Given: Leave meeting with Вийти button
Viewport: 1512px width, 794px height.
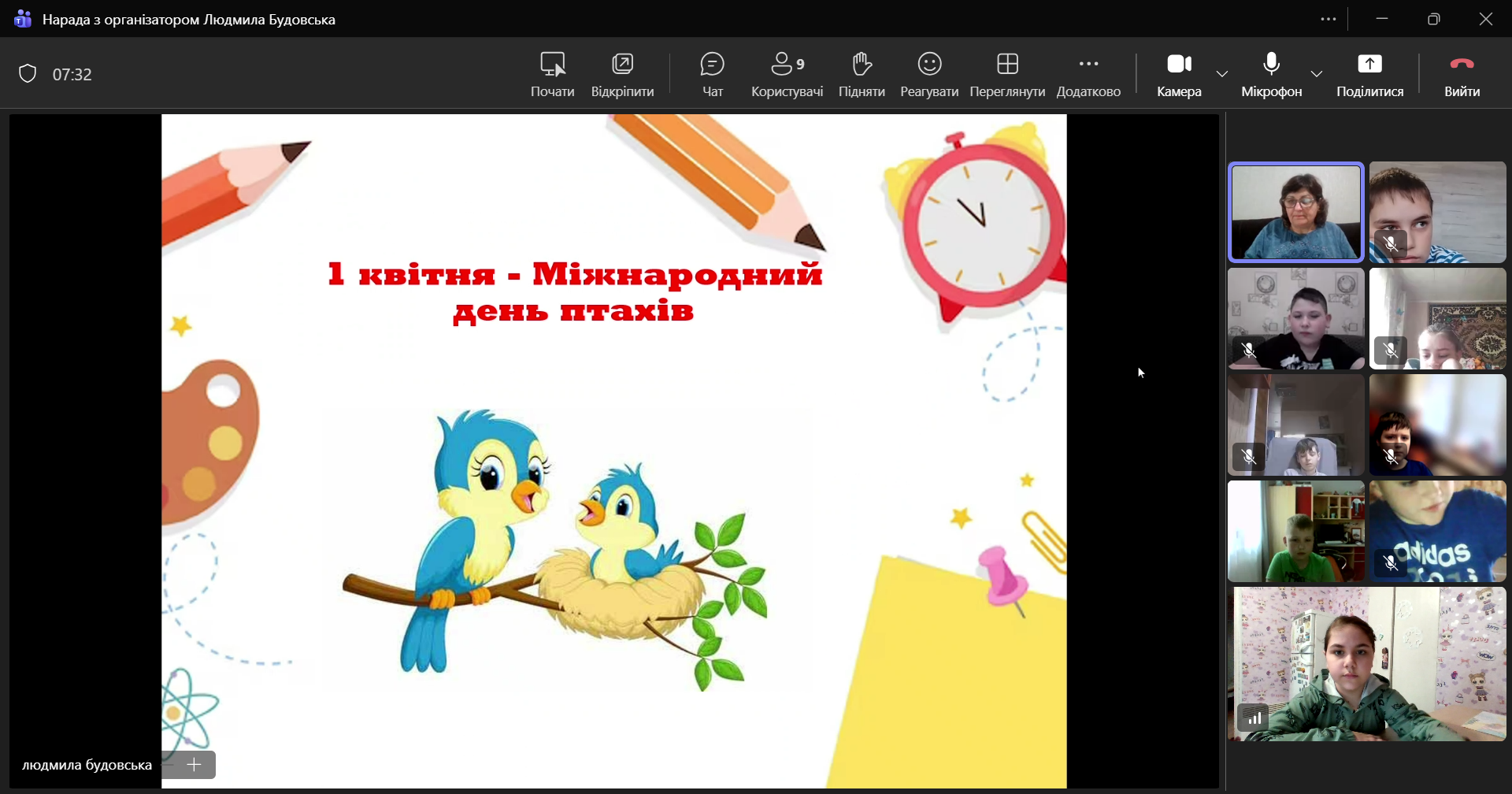Looking at the screenshot, I should (1462, 74).
